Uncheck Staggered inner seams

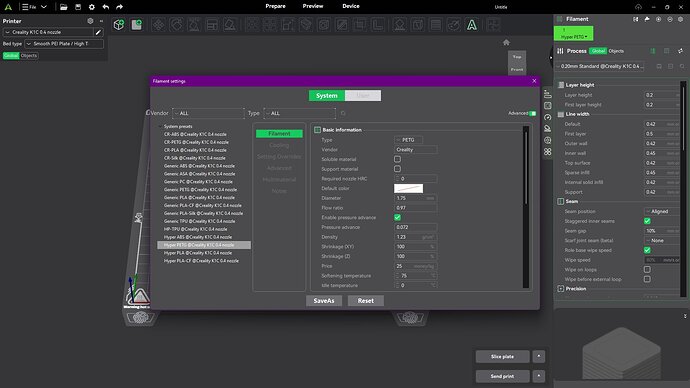tap(647, 221)
